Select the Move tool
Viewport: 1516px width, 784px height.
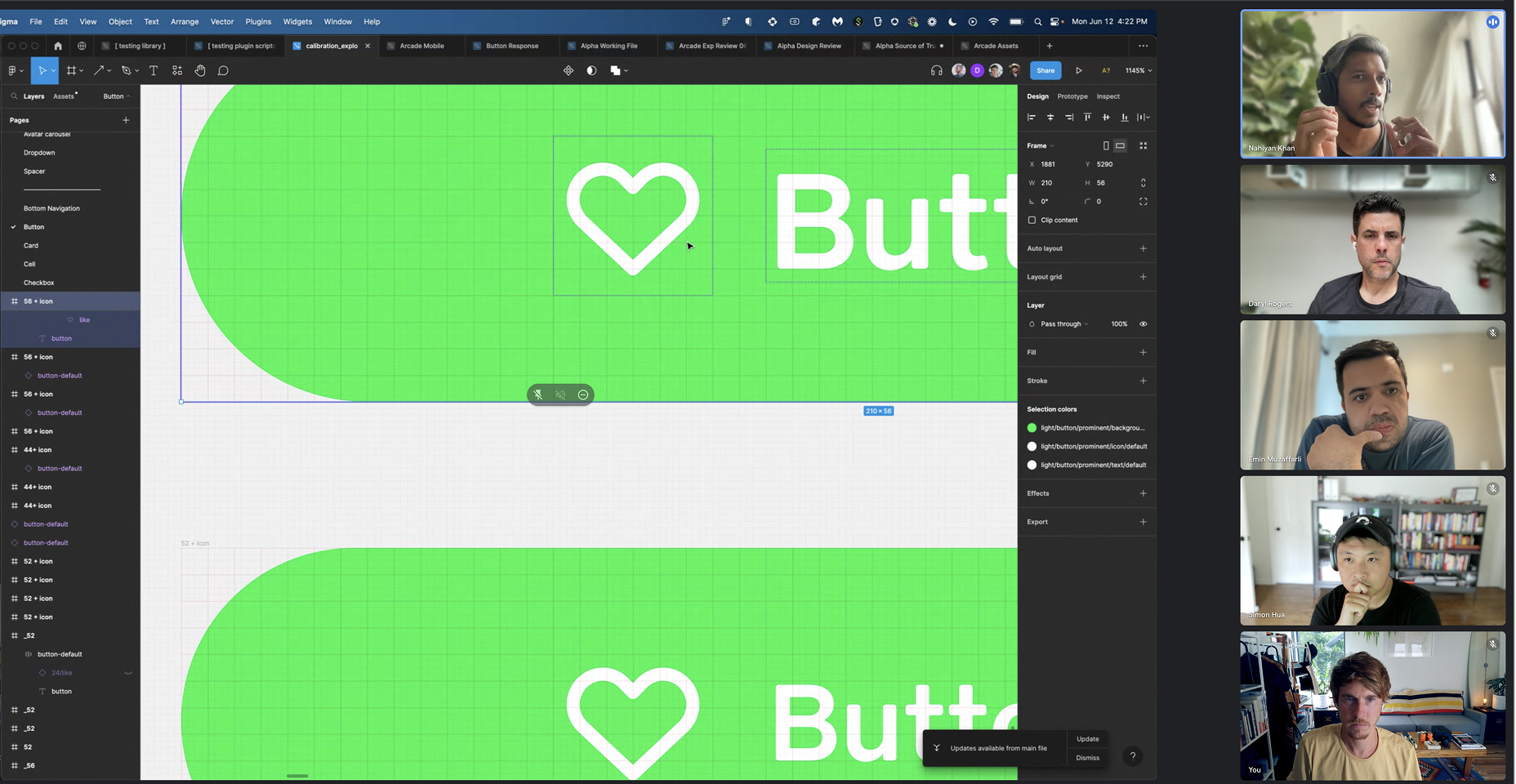pos(42,71)
